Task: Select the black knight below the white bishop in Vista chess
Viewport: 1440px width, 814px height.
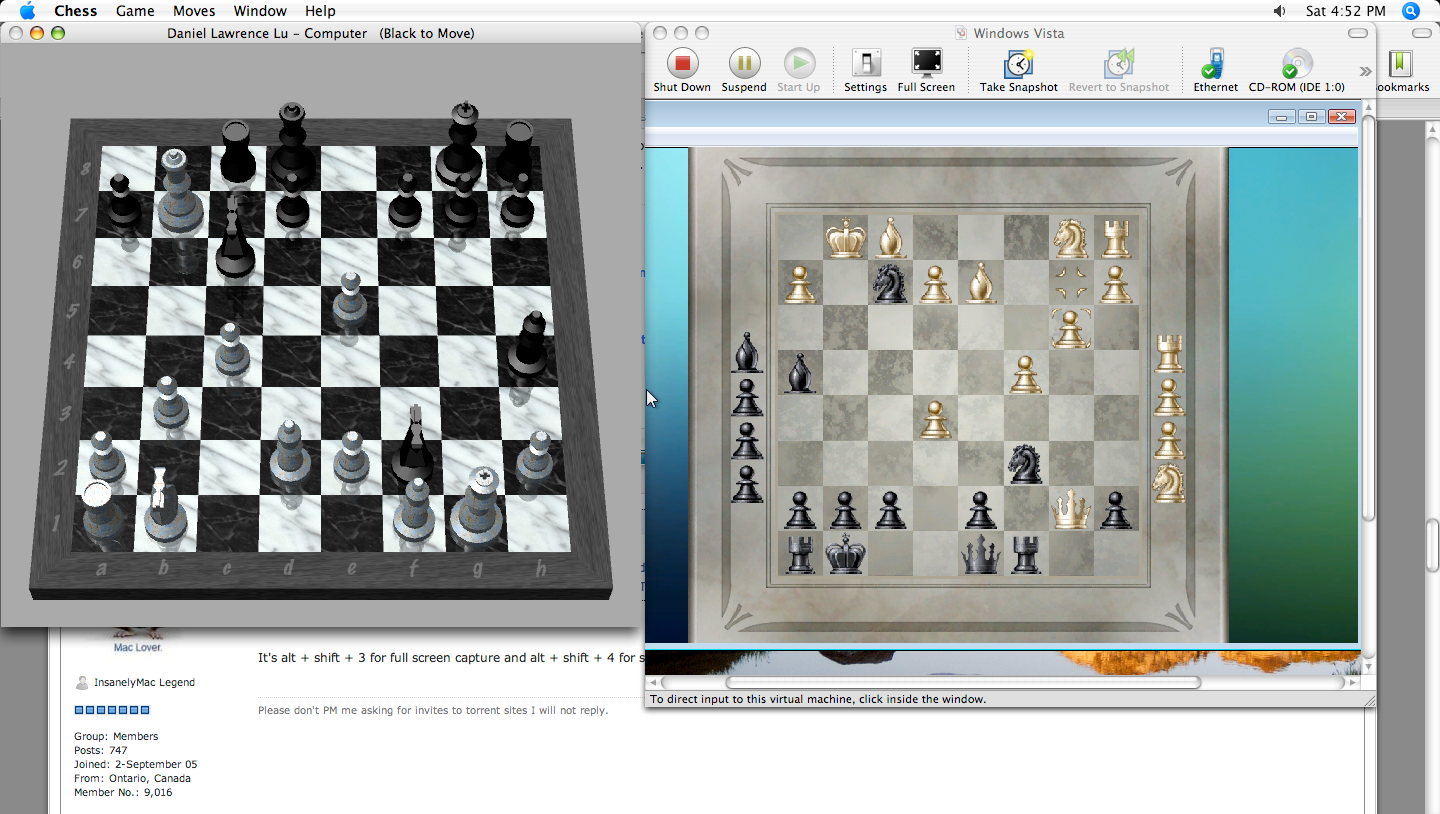Action: (890, 283)
